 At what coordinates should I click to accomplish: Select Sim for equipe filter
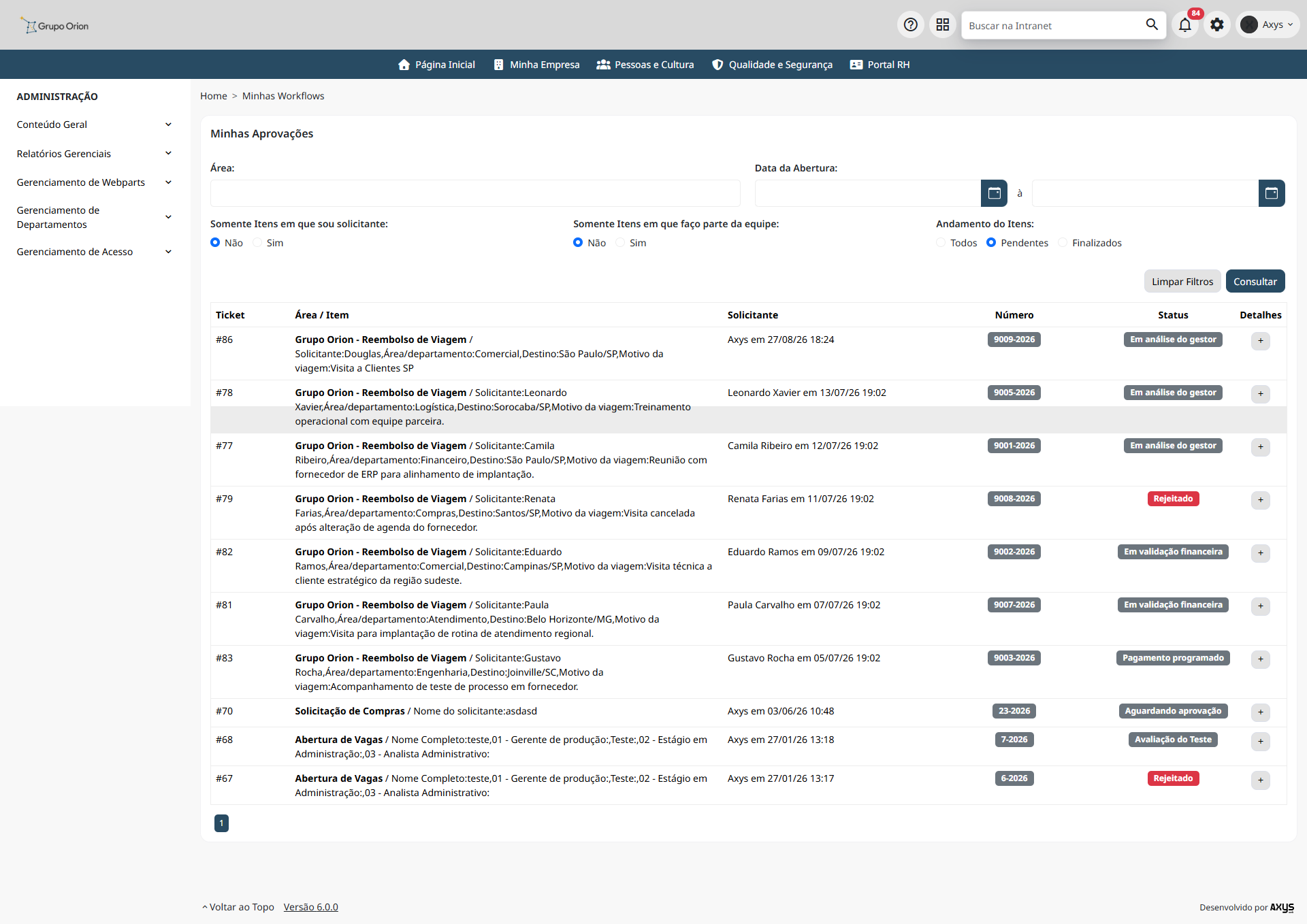pyautogui.click(x=620, y=242)
